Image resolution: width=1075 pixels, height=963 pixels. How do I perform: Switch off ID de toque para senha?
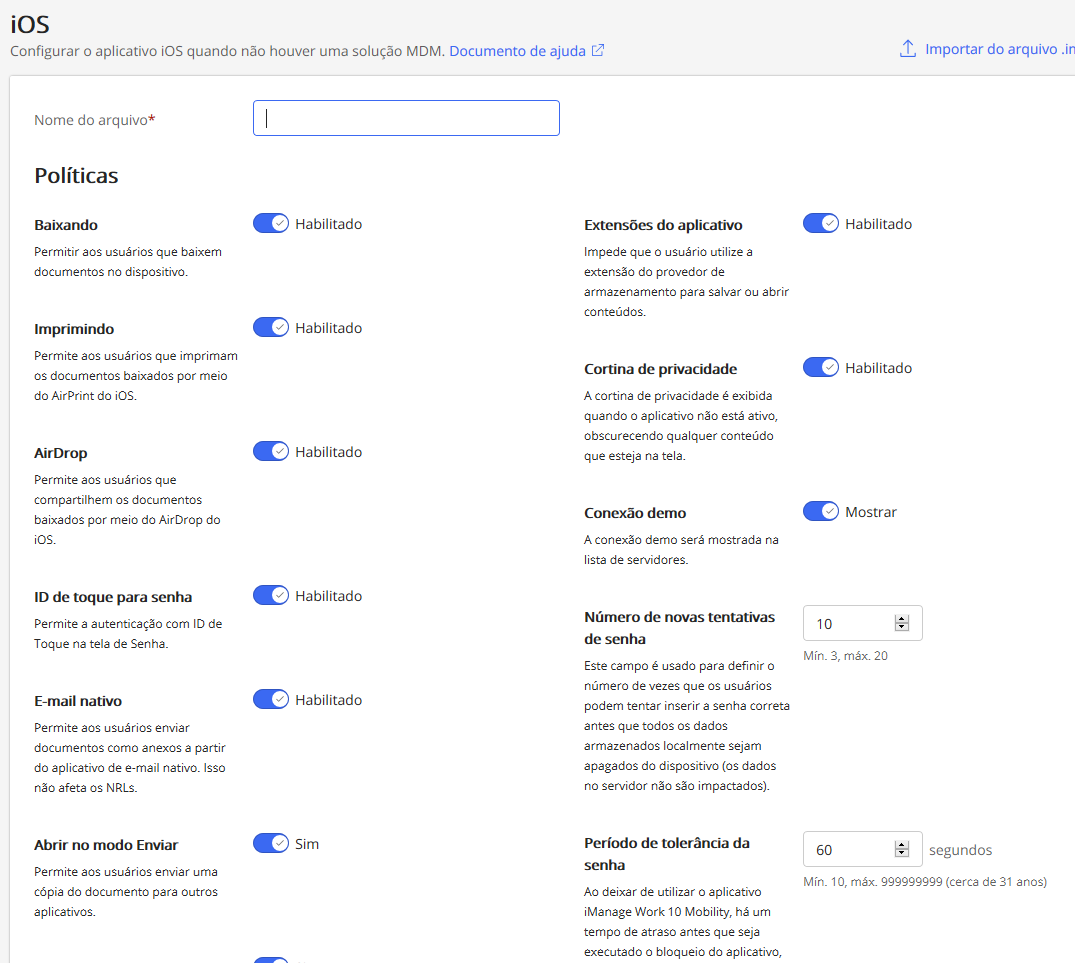(x=271, y=595)
